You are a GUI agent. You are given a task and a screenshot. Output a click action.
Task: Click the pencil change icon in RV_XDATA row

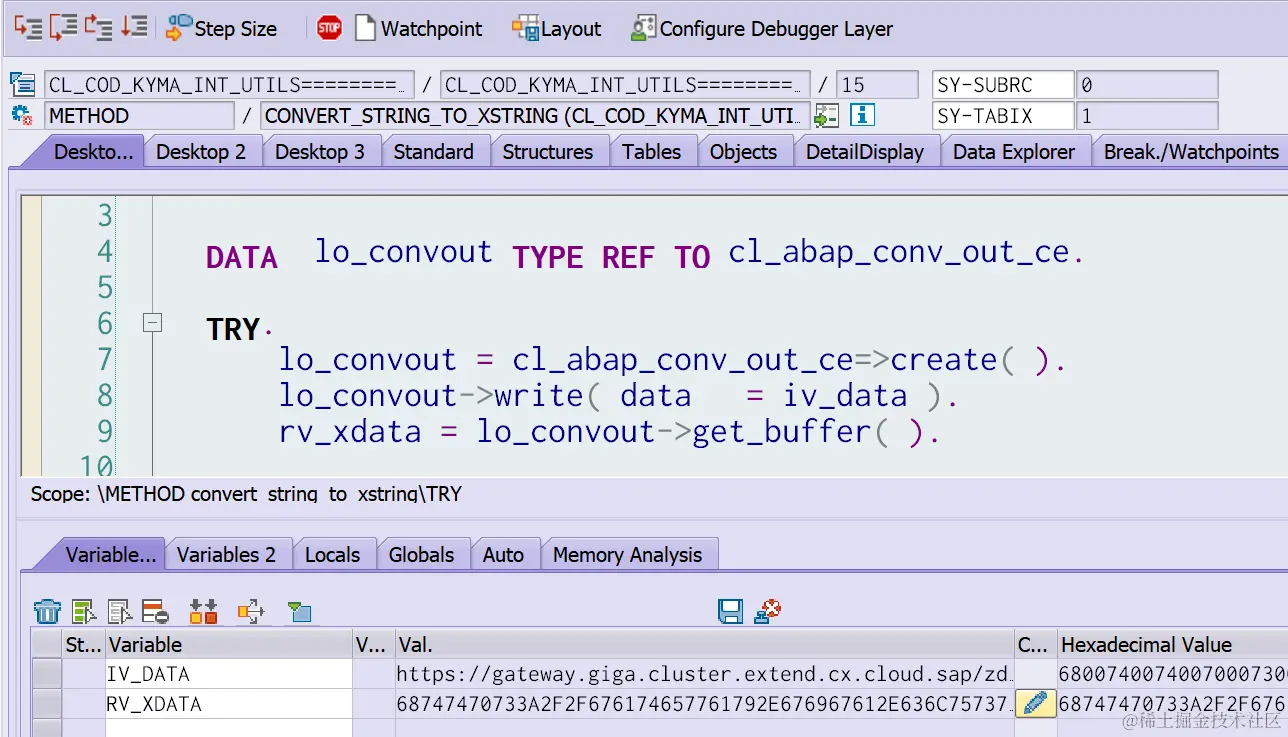1036,703
